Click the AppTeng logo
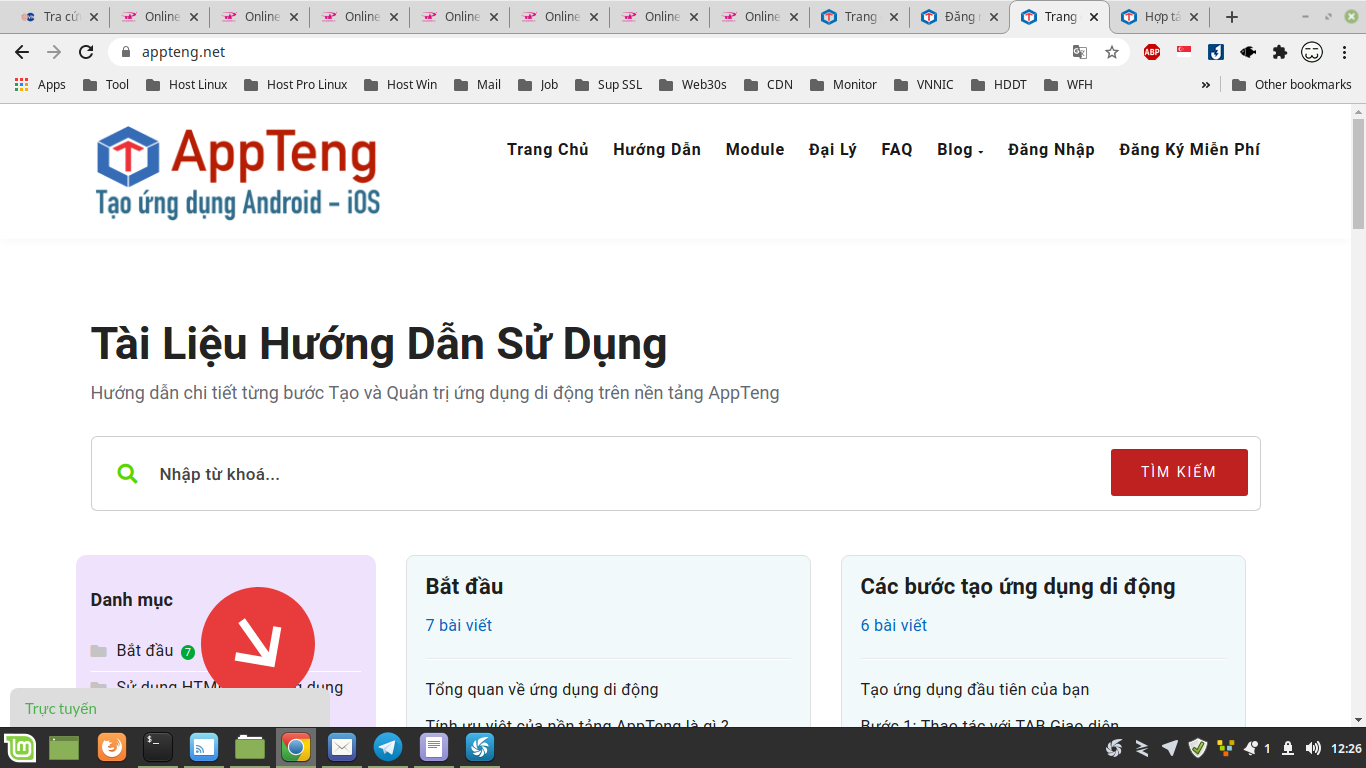1366x768 pixels. pos(238,172)
